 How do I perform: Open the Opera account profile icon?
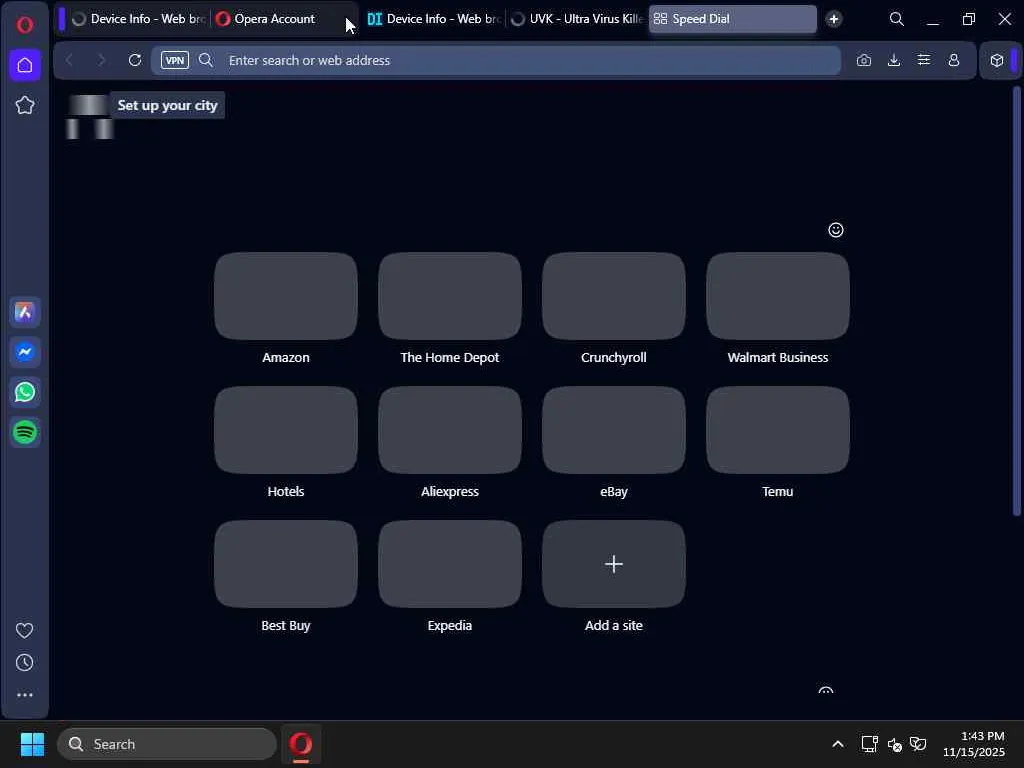[953, 60]
